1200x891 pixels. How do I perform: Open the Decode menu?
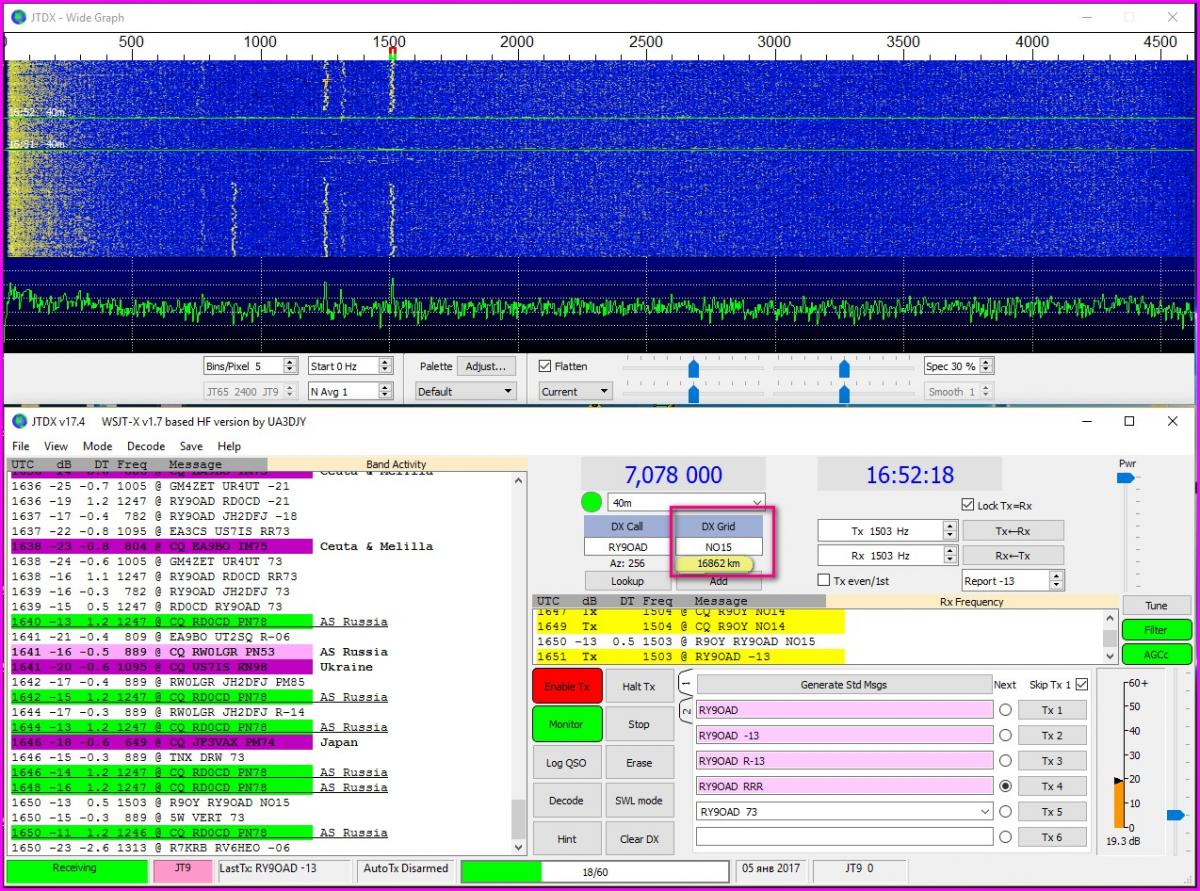point(145,446)
